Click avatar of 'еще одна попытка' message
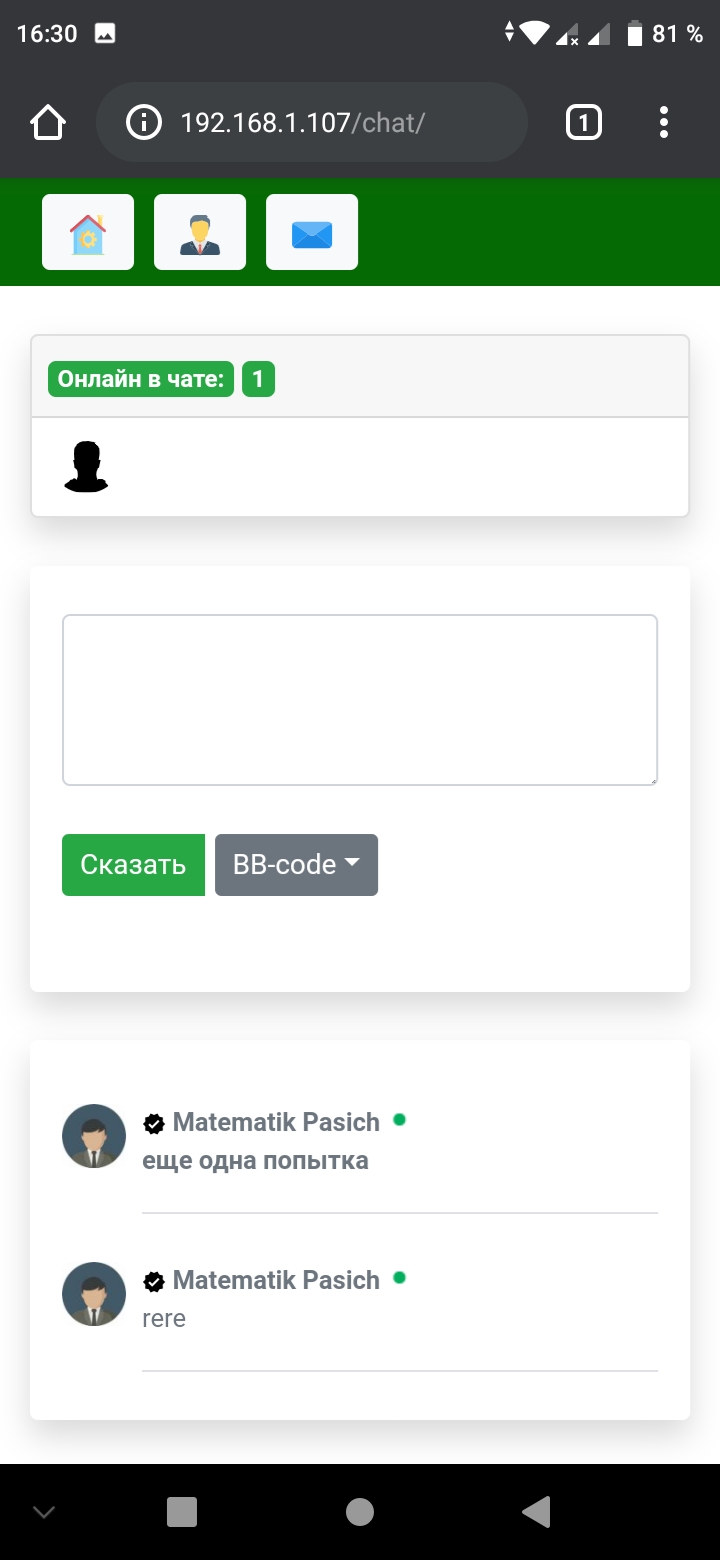Screen dimensions: 720x1560 click(x=94, y=1136)
